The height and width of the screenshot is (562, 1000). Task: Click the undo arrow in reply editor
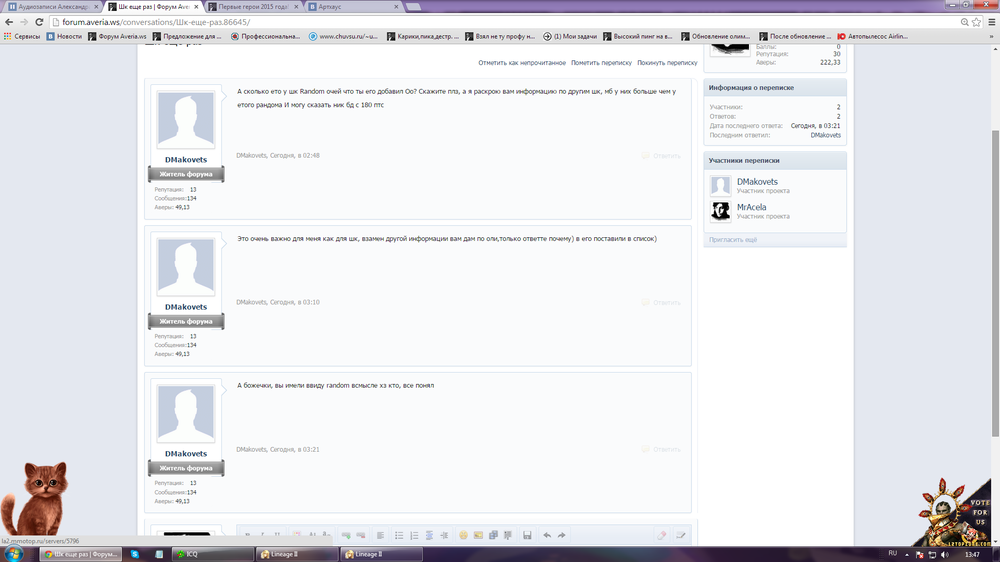pos(547,535)
